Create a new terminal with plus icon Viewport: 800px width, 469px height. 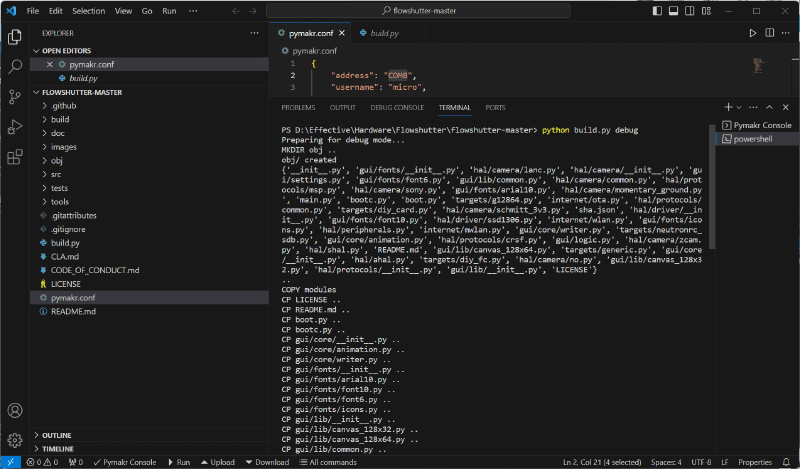(728, 107)
